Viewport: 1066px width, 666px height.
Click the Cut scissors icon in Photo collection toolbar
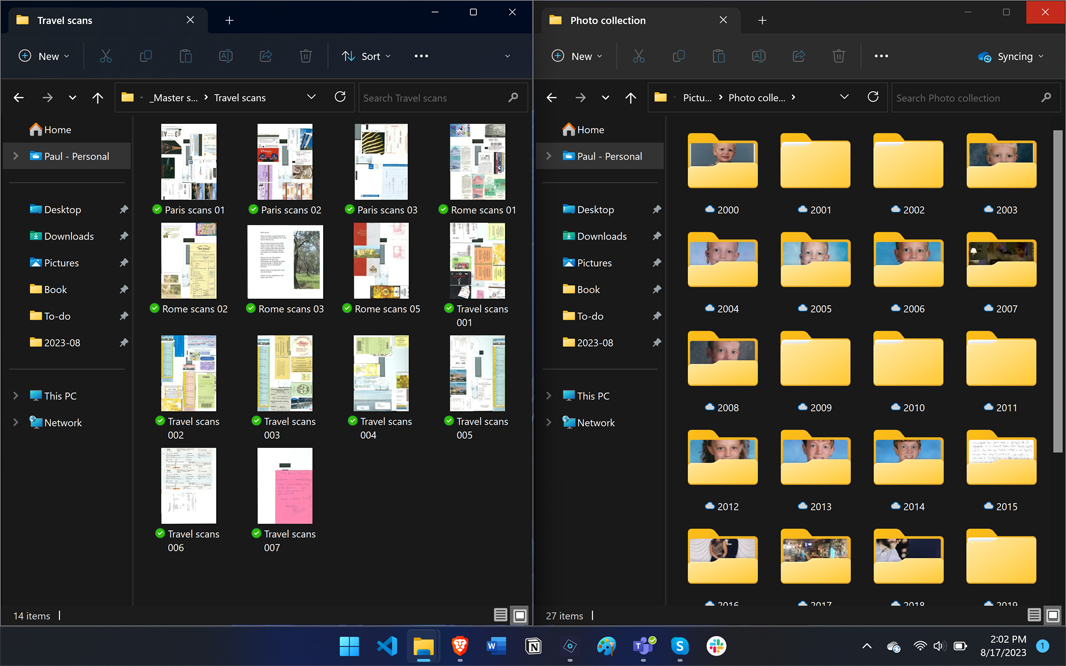639,57
